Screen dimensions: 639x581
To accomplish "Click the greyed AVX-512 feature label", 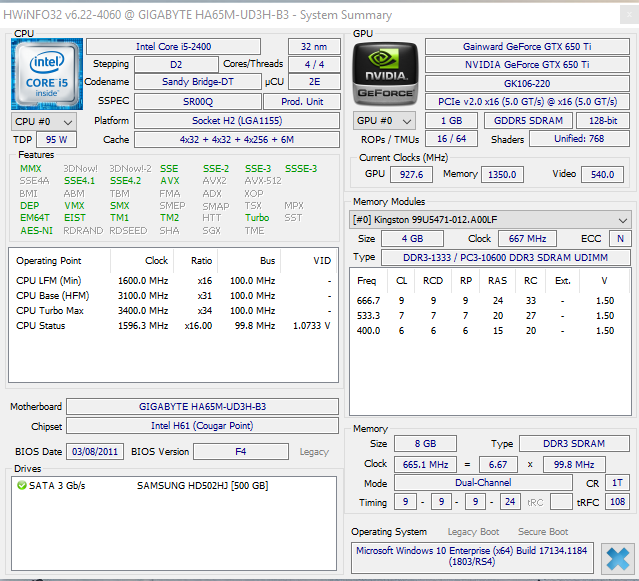I will click(x=263, y=180).
